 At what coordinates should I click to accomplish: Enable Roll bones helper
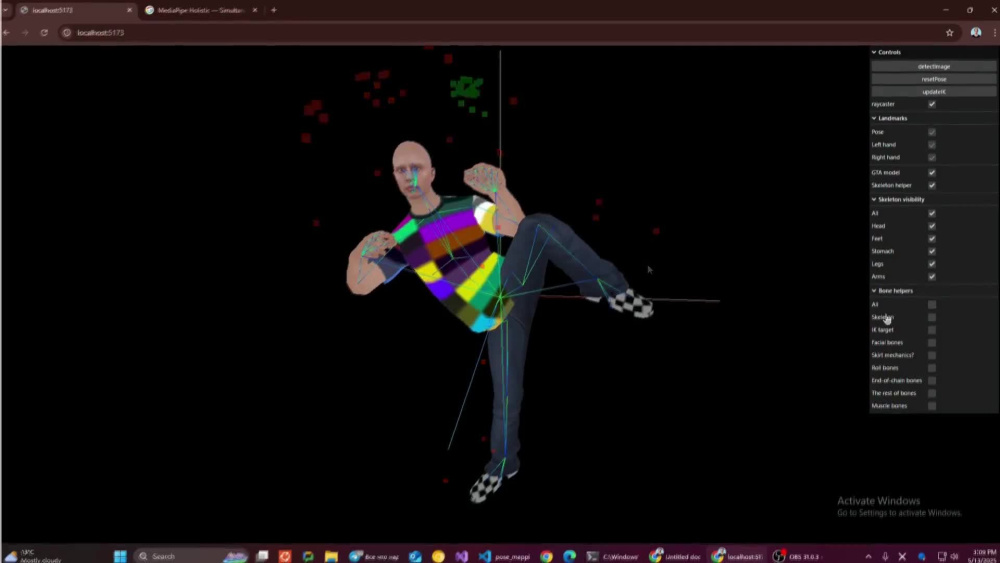click(x=932, y=368)
